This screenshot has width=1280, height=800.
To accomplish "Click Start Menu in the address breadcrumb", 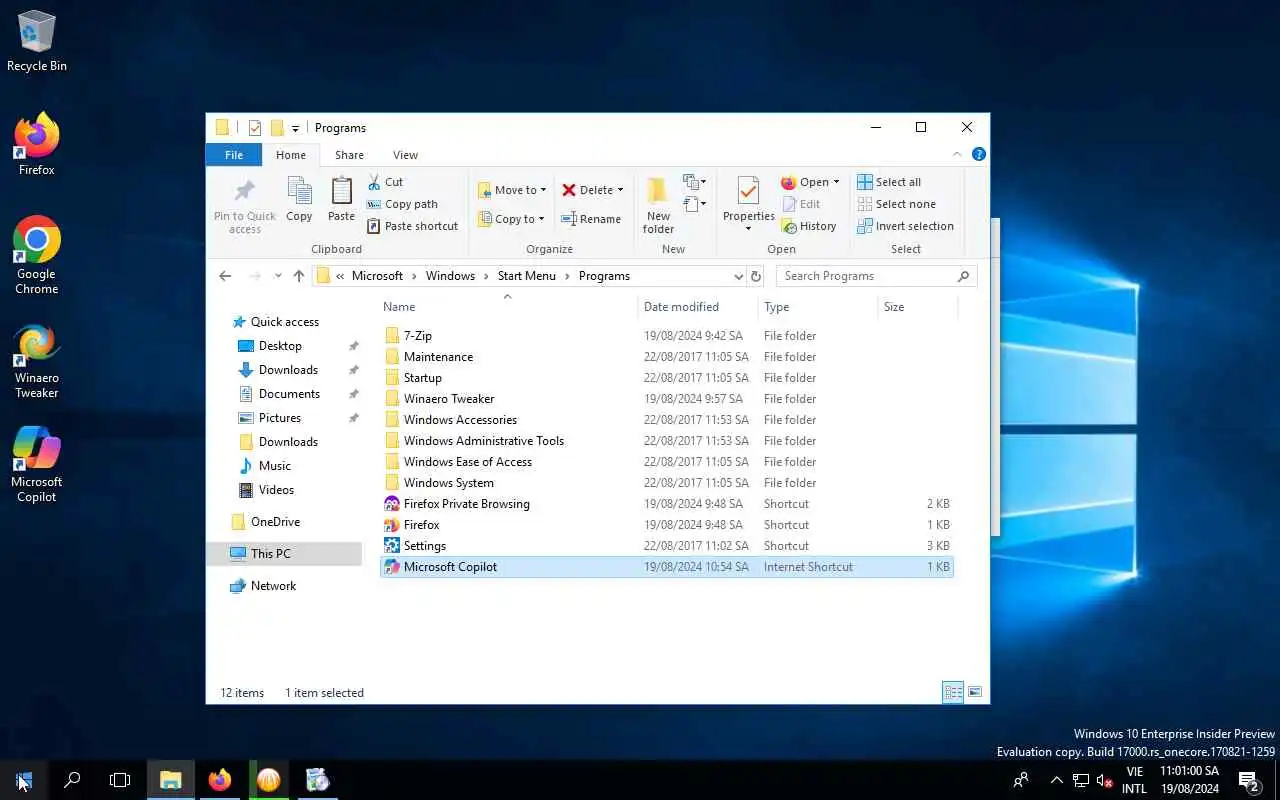I will [x=527, y=276].
